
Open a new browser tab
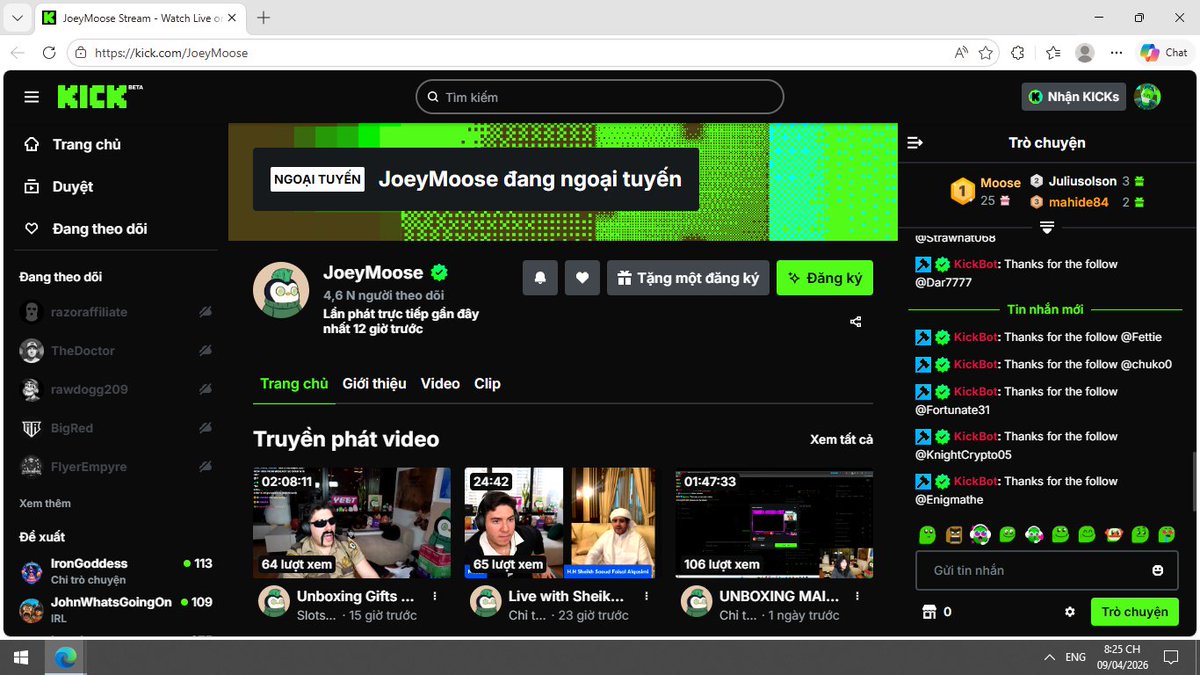264,18
